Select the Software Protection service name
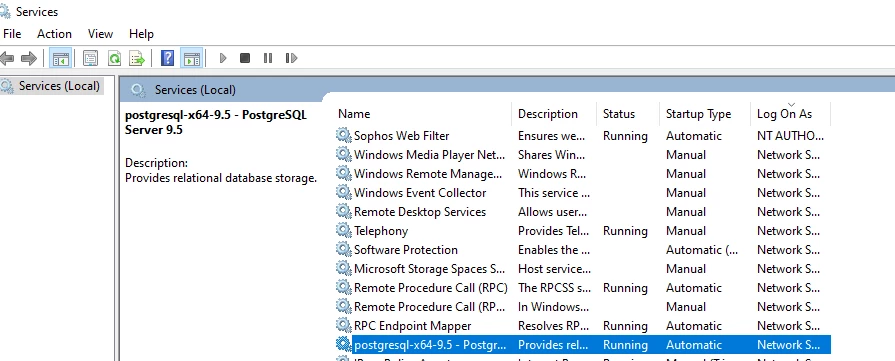Screen dimensions: 895x361 click(x=406, y=250)
